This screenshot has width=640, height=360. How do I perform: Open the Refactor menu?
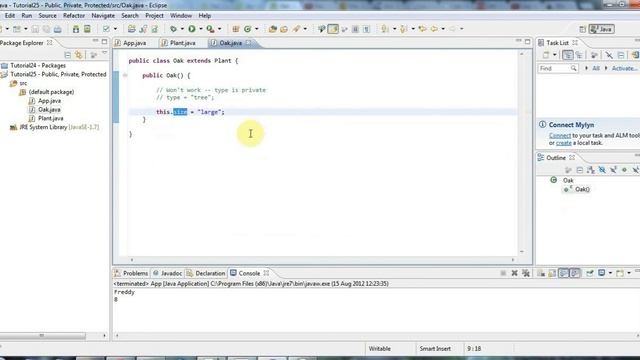click(x=74, y=16)
